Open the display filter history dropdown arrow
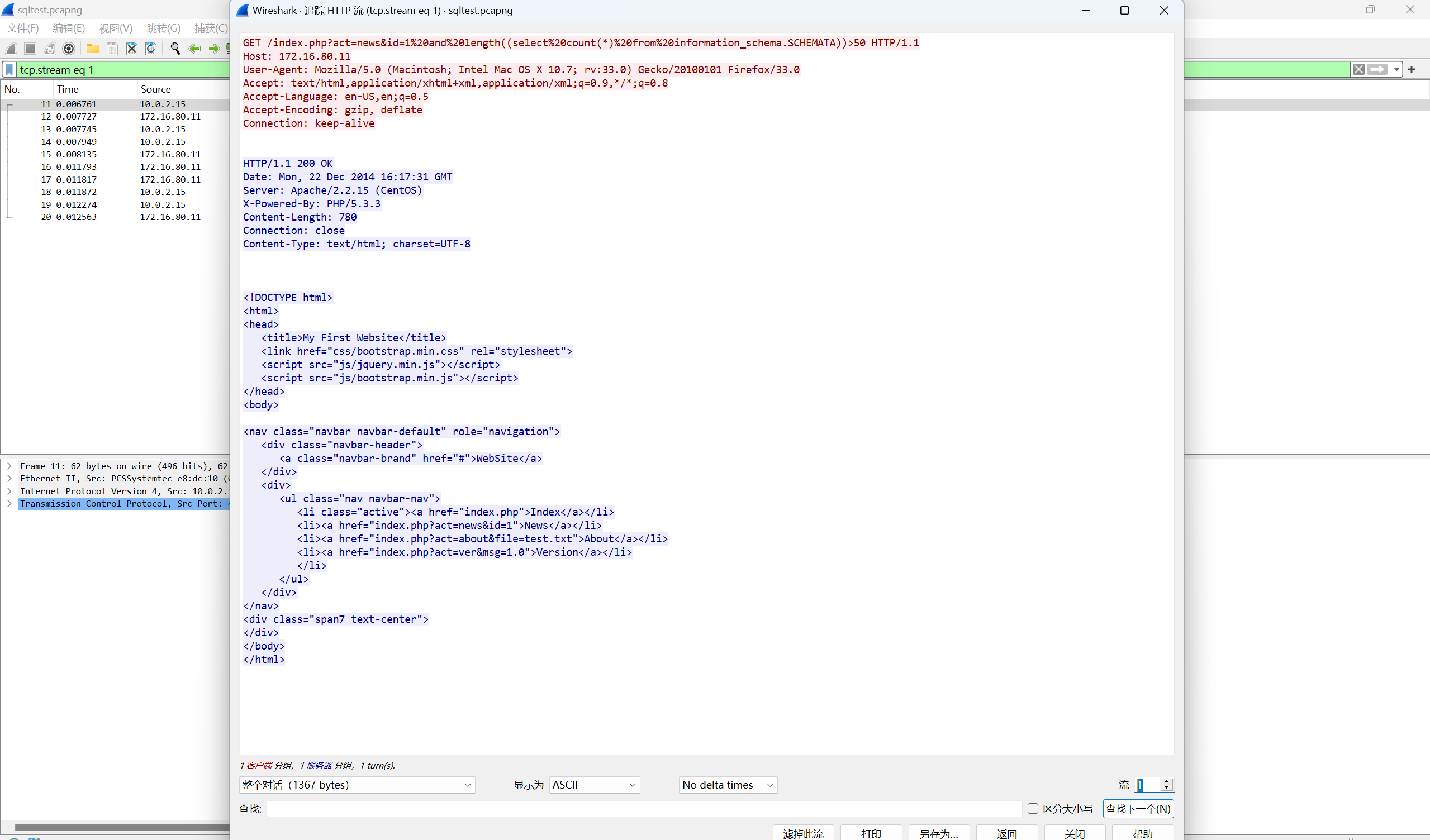The width and height of the screenshot is (1430, 840). point(1396,70)
